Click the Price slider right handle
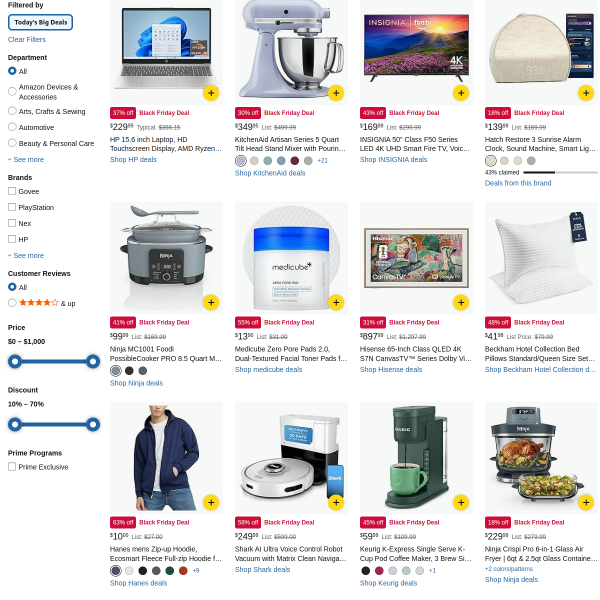The image size is (600, 600). (93, 362)
